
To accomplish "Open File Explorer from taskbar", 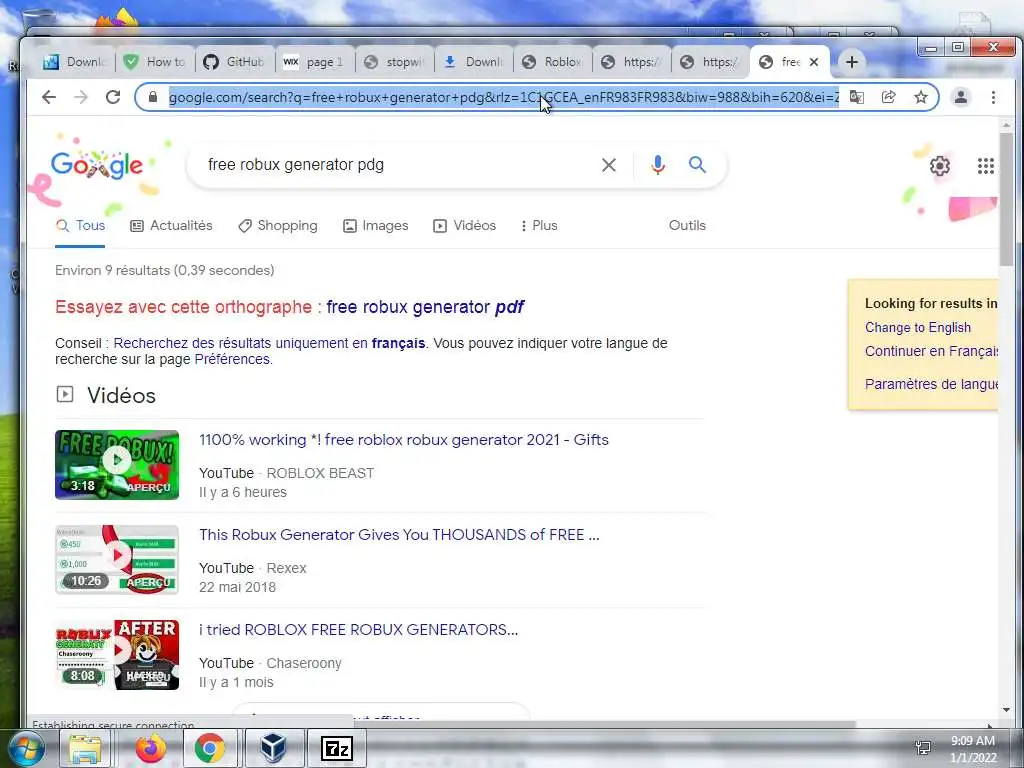I will pos(85,748).
